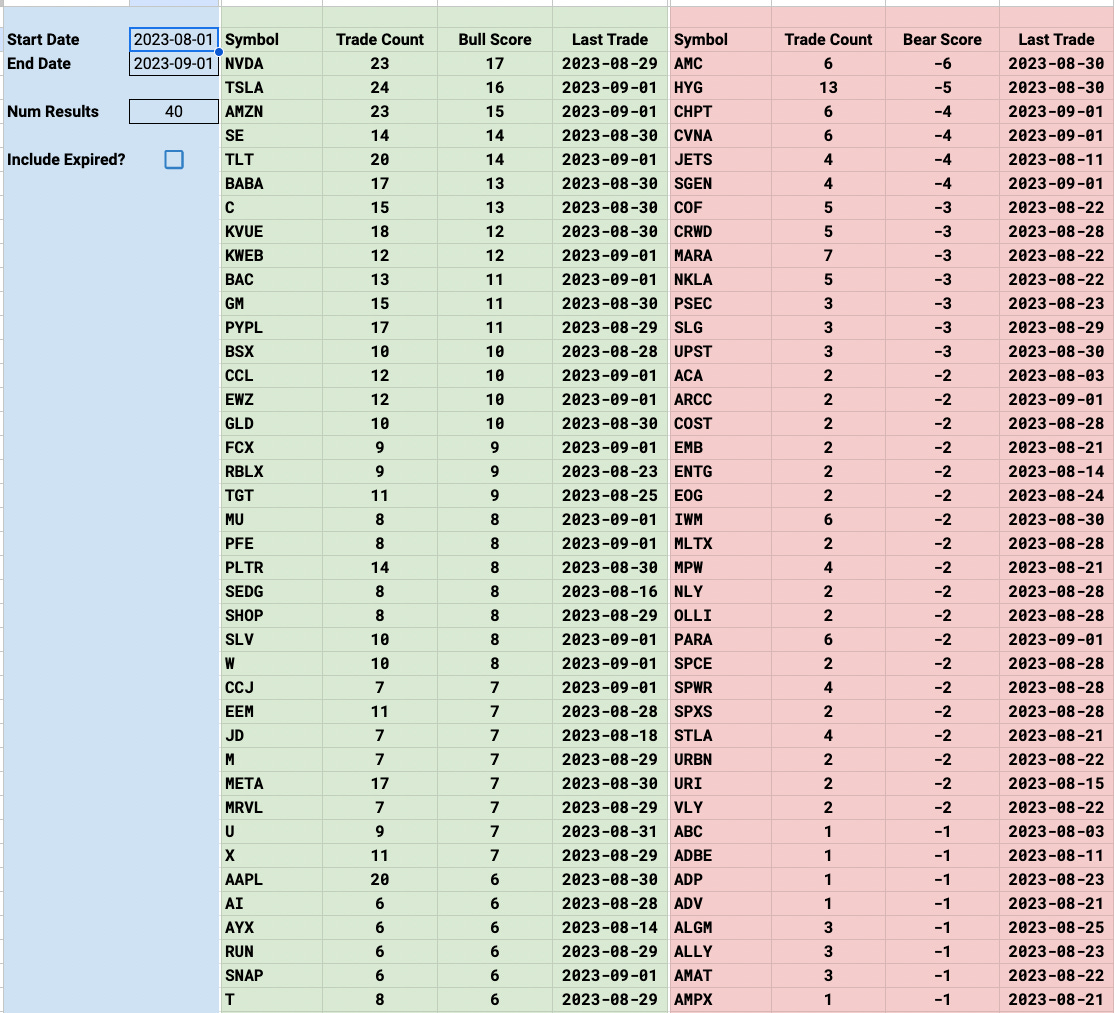Select URI last trade date 2023-08-15
The height and width of the screenshot is (1013, 1114).
click(1056, 784)
